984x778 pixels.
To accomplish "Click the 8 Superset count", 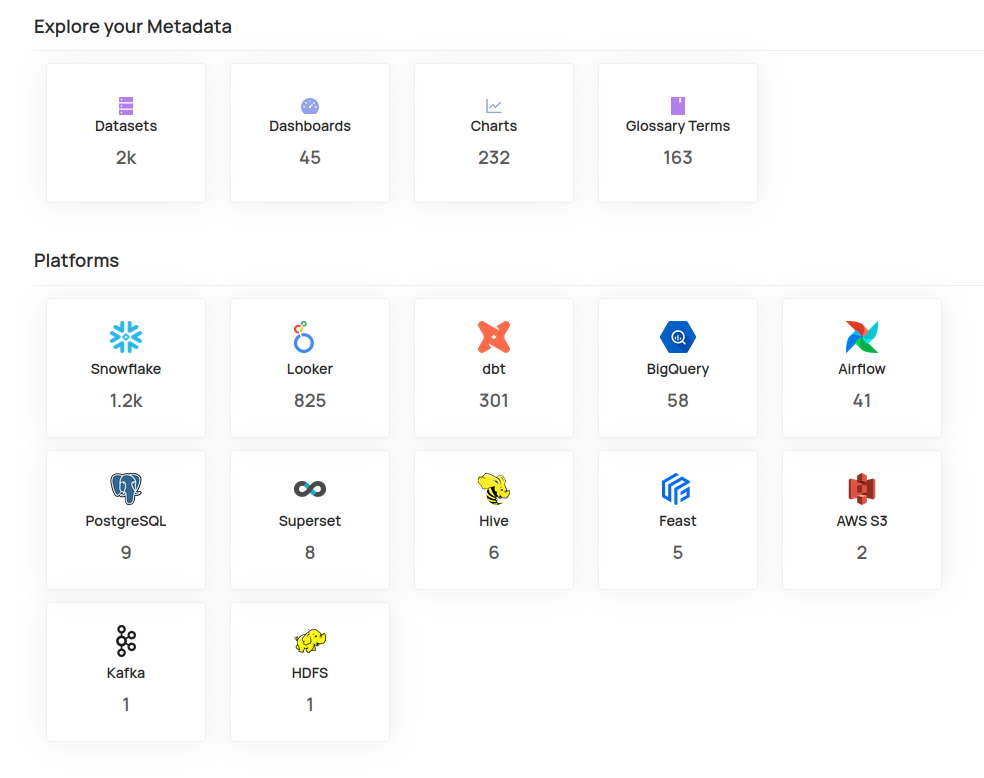I will [310, 552].
